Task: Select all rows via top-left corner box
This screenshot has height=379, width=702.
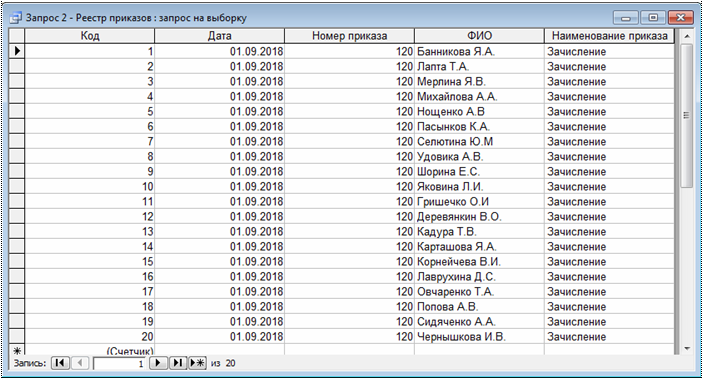Action: (x=17, y=36)
